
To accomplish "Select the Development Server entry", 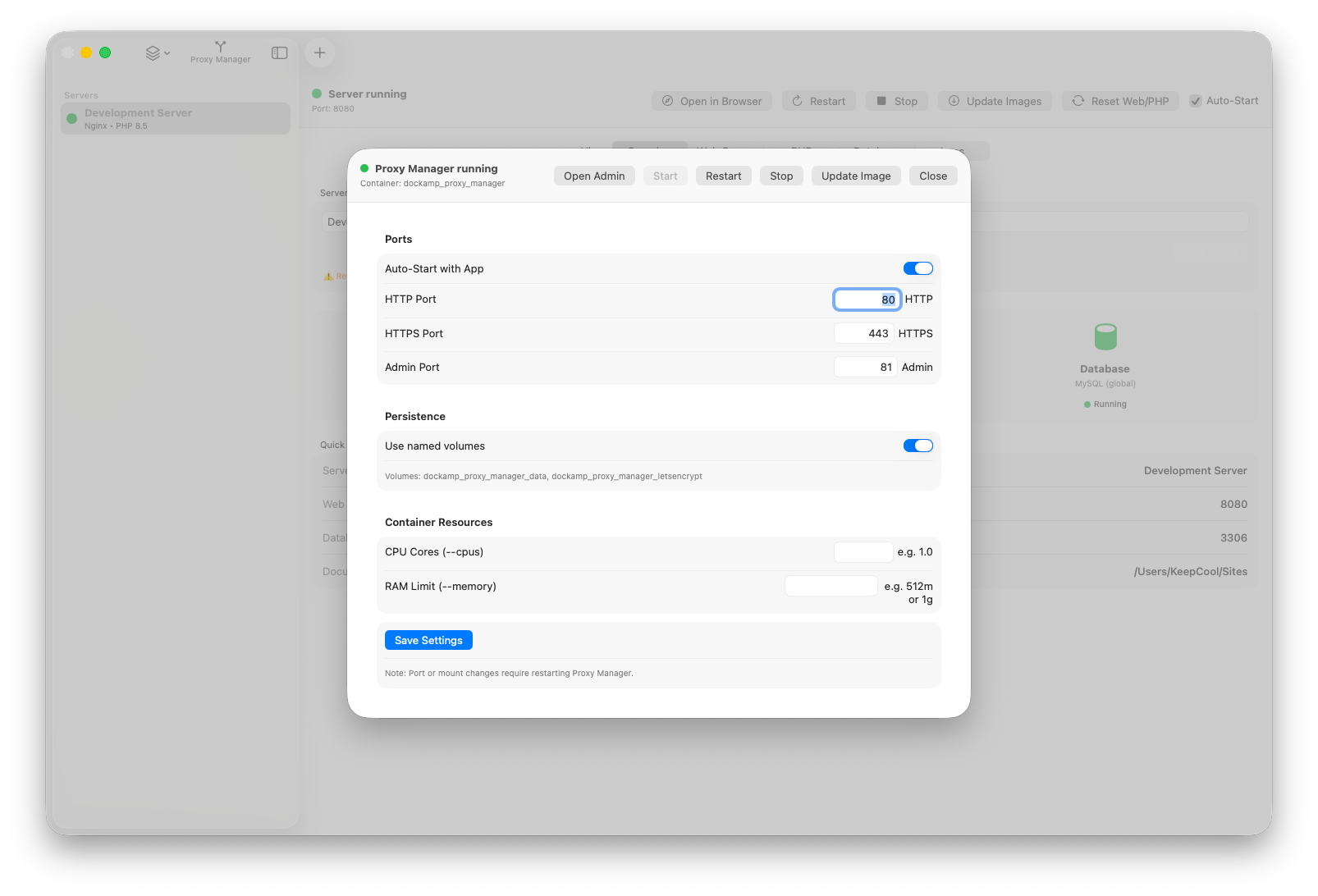I will pyautogui.click(x=175, y=117).
